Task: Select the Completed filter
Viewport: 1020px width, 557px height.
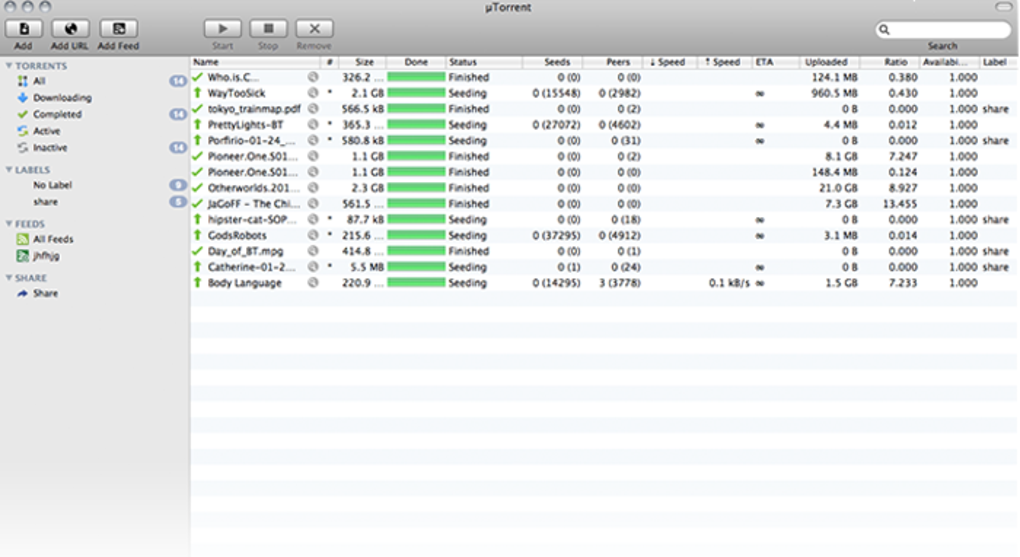Action: (57, 115)
